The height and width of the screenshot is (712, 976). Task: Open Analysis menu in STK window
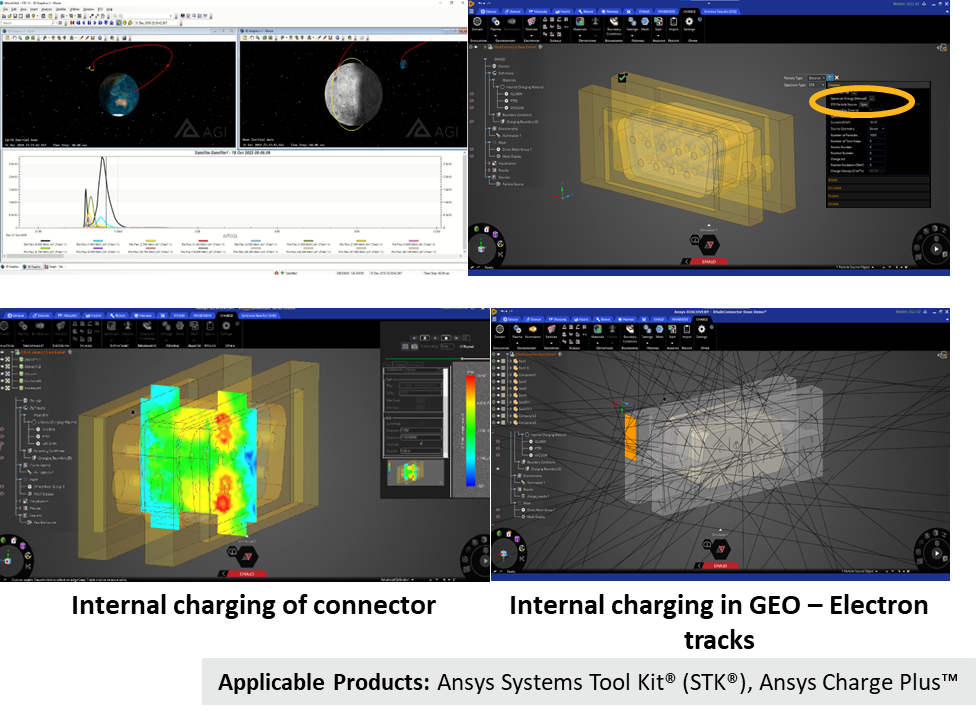[47, 9]
